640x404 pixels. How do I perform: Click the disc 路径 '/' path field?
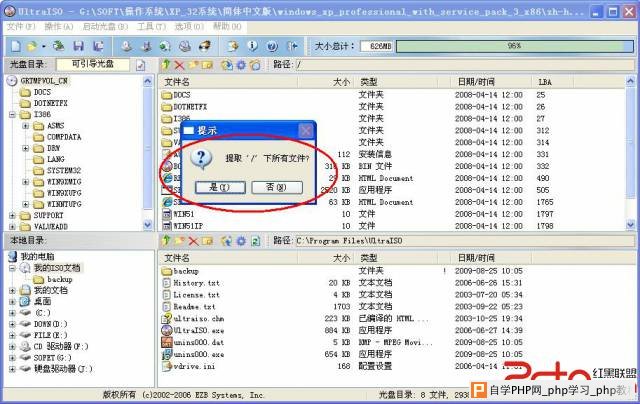464,64
